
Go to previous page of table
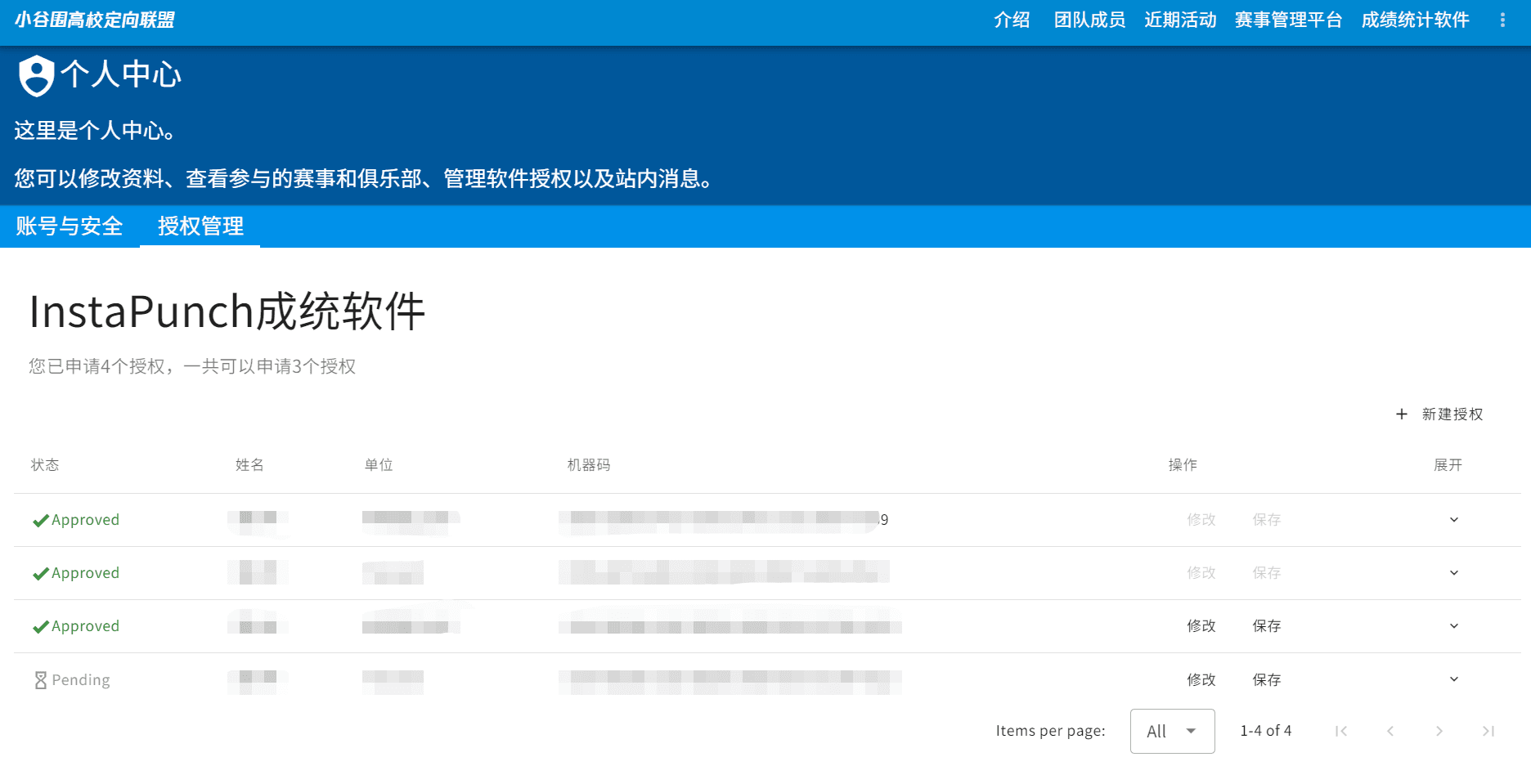coord(1390,731)
